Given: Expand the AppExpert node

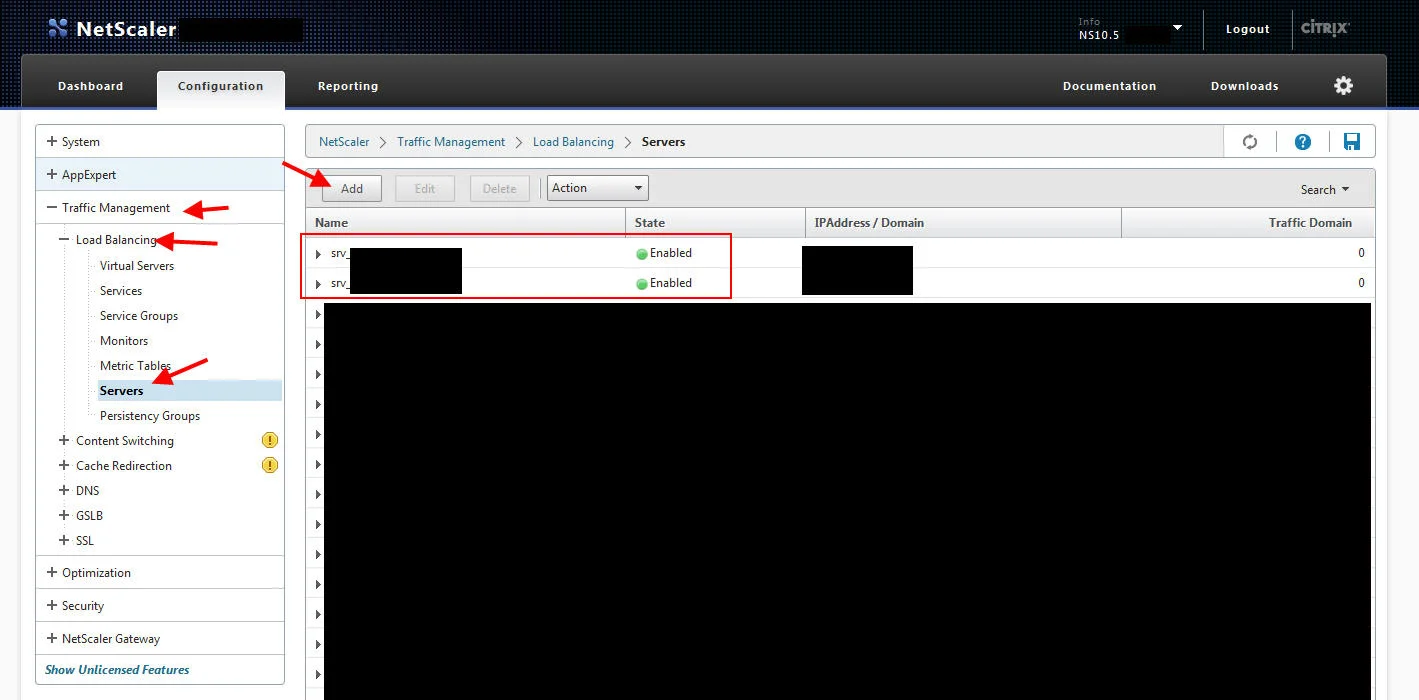Looking at the screenshot, I should [x=52, y=174].
